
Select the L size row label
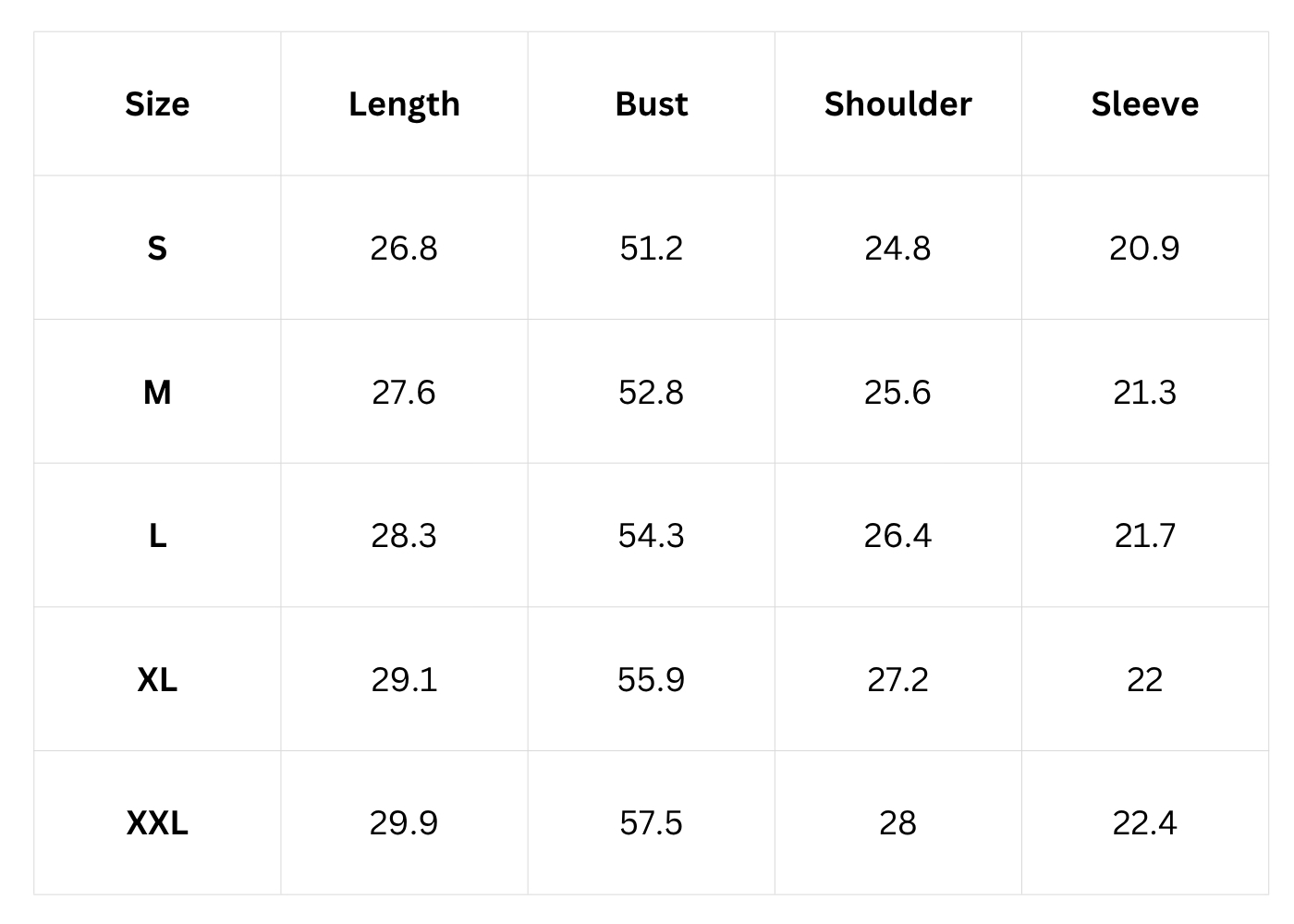(157, 535)
